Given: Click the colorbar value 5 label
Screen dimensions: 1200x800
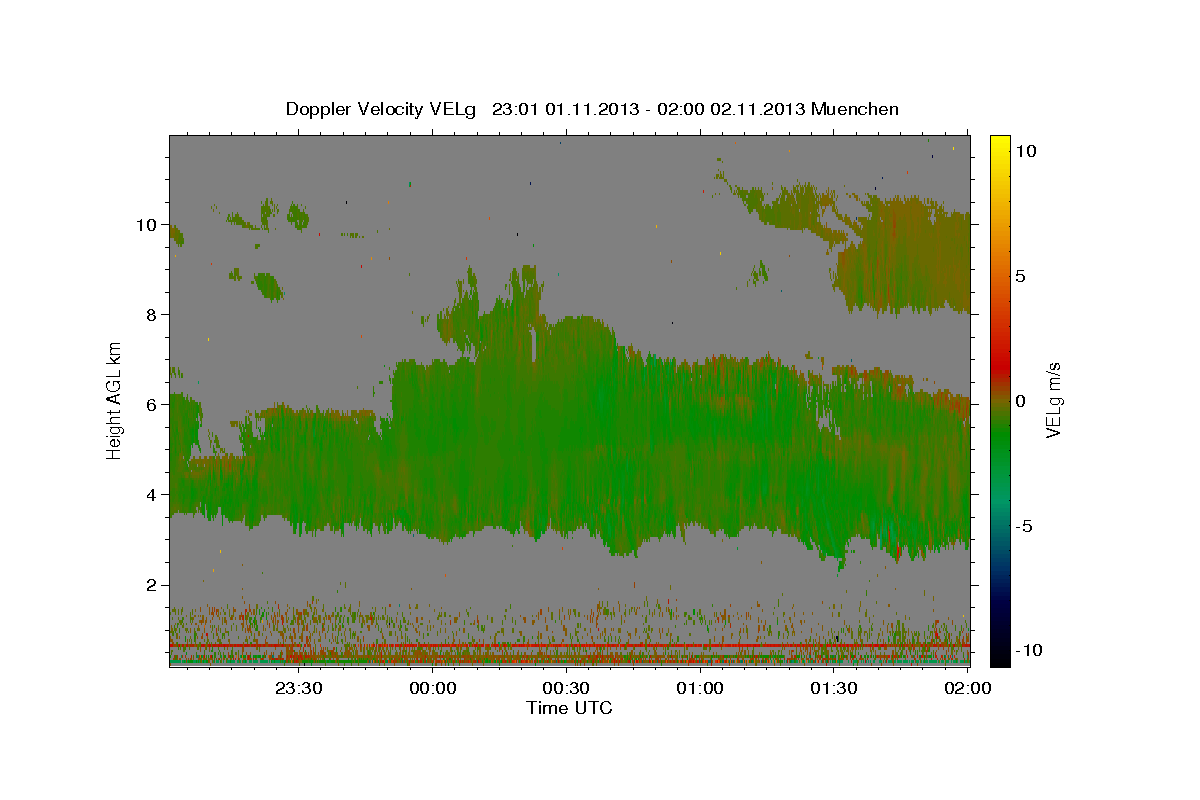Looking at the screenshot, I should point(1020,276).
